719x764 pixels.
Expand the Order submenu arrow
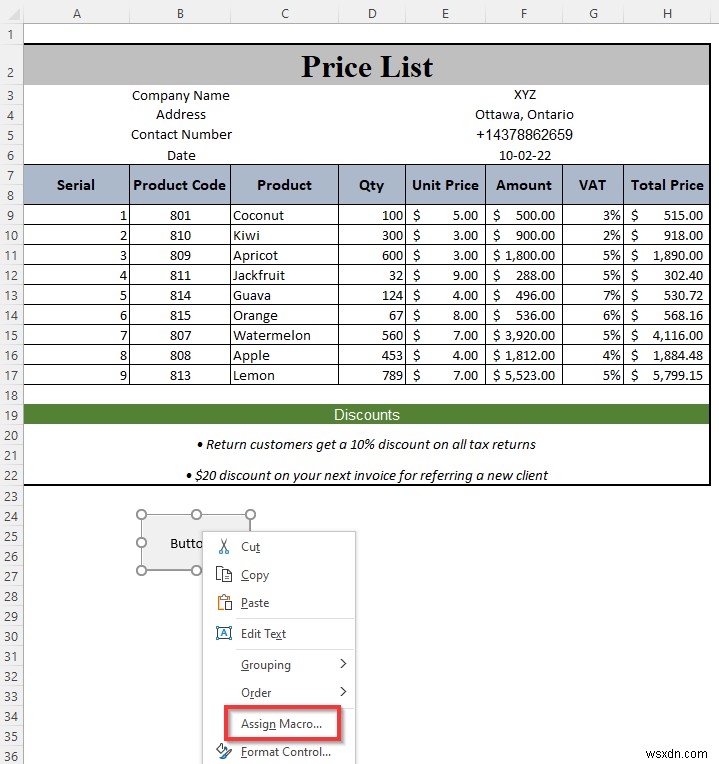343,691
